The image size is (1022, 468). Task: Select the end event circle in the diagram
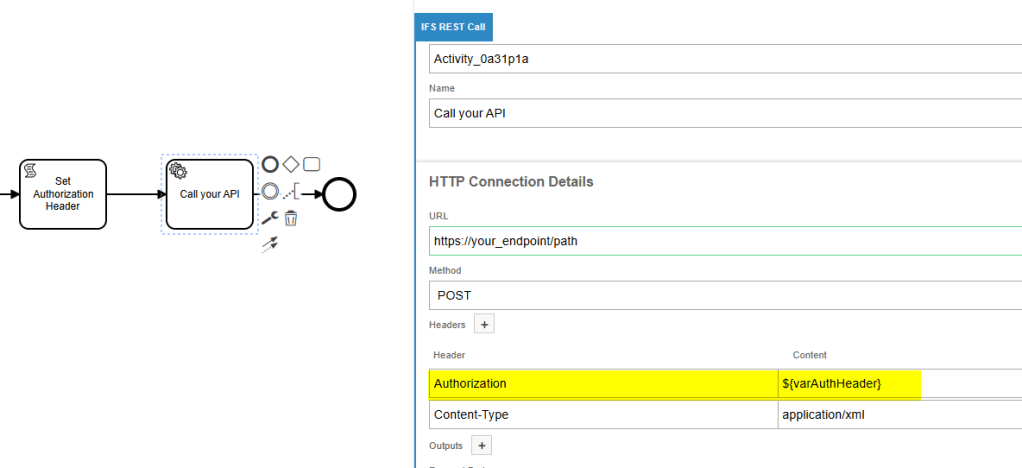(339, 194)
